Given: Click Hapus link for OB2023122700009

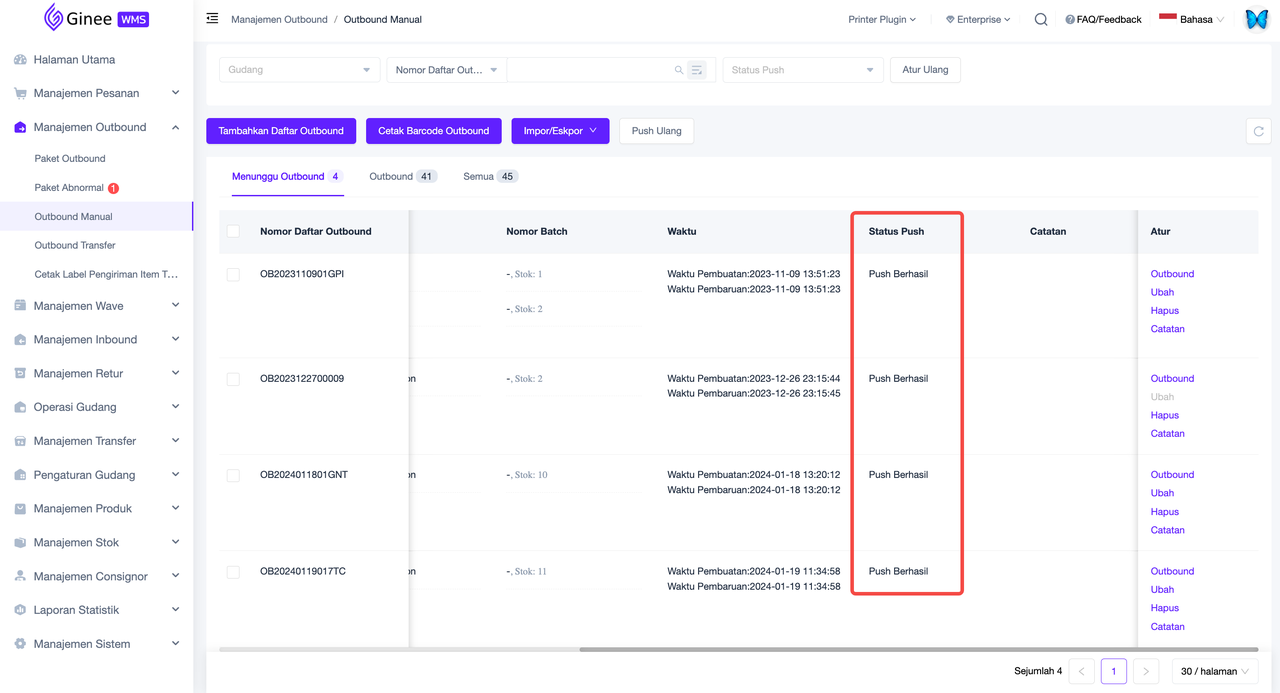Looking at the screenshot, I should pos(1164,415).
